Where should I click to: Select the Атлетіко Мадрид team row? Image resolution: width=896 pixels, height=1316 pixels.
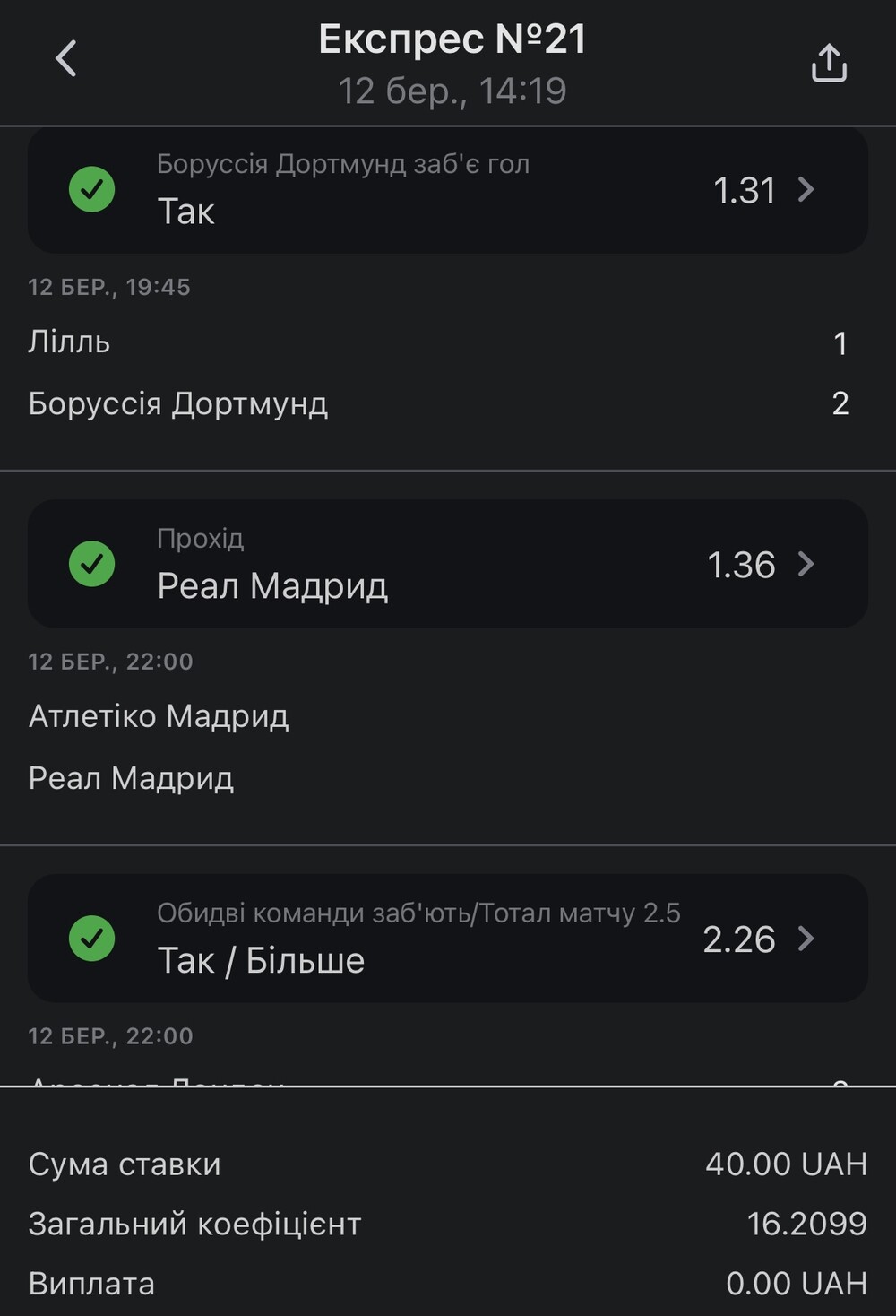(439, 716)
